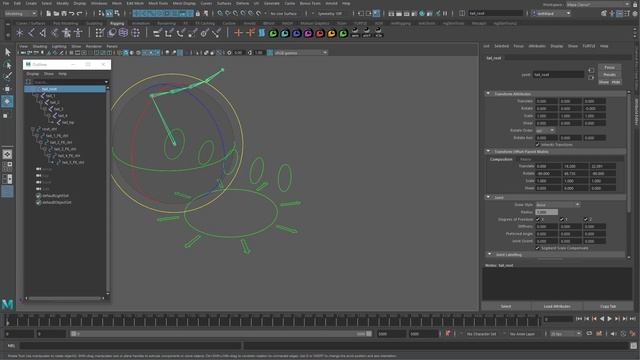Viewport: 640px width, 360px height.
Task: Select defaultLightSet in Outliner
Action: 56,196
